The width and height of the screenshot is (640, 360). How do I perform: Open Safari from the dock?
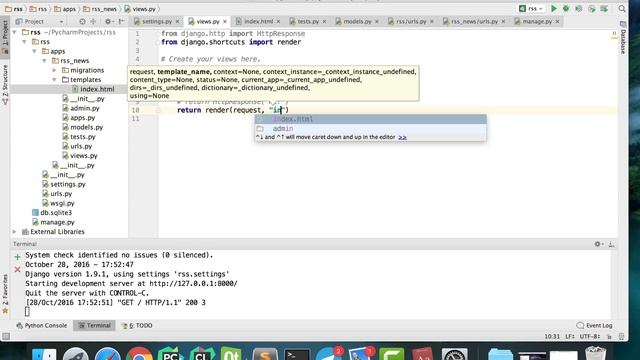click(108, 353)
